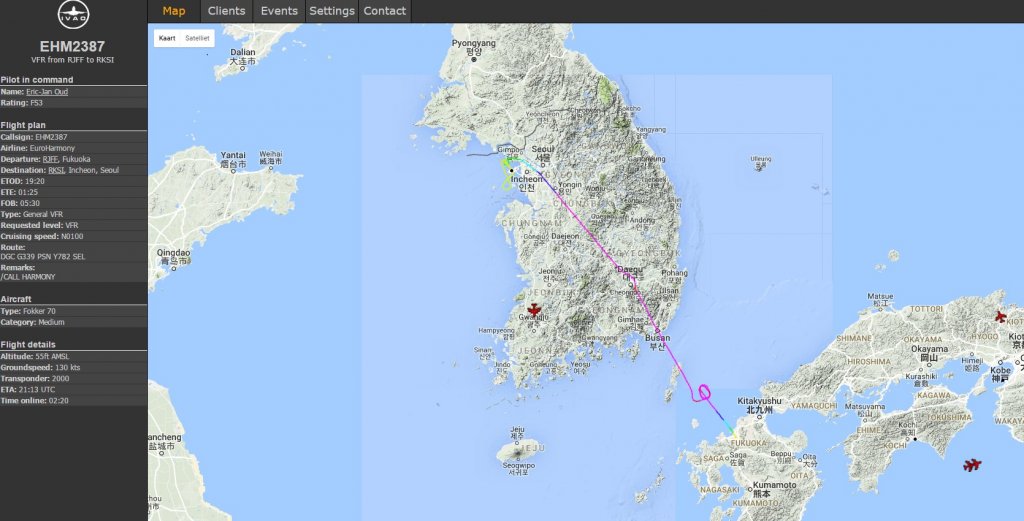Click the IVAO logo
Image resolution: width=1024 pixels, height=521 pixels.
click(73, 17)
